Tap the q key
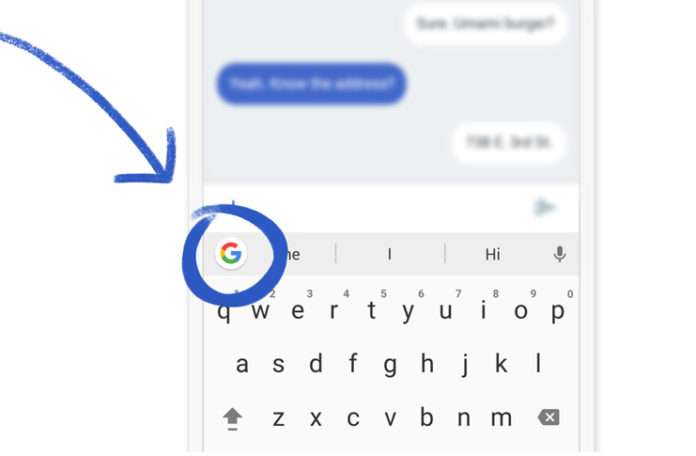Viewport: 696px width, 456px height. [x=224, y=312]
